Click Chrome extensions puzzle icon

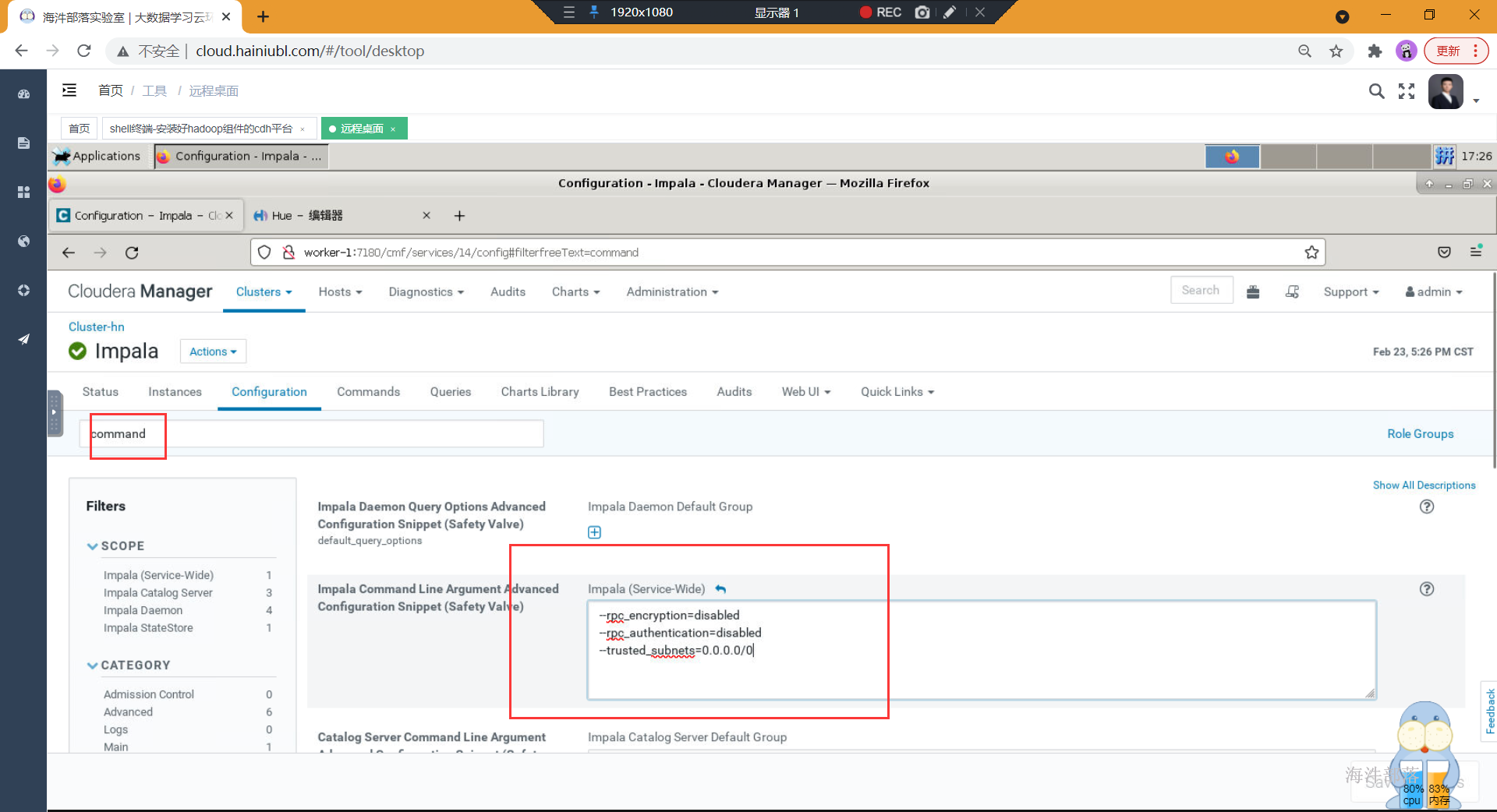pyautogui.click(x=1375, y=51)
